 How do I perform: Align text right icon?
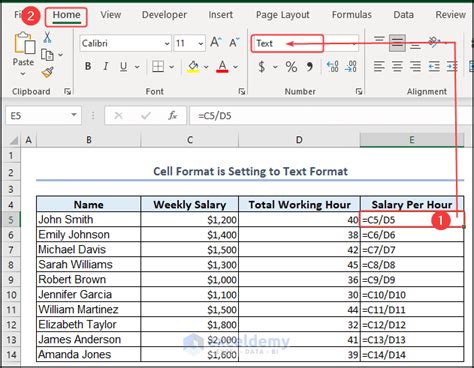tap(415, 66)
